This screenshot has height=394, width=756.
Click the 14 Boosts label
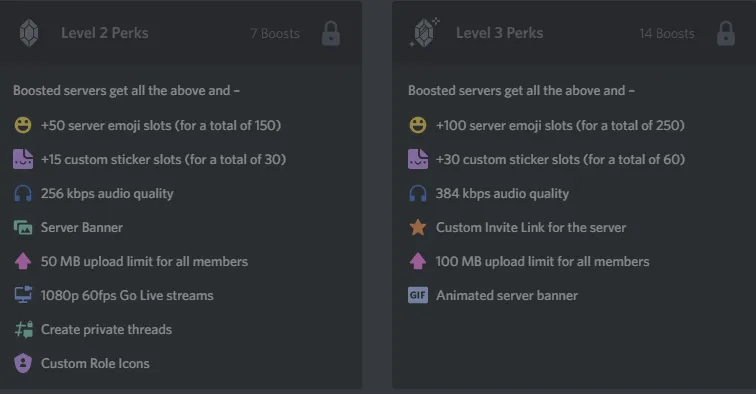coord(667,33)
